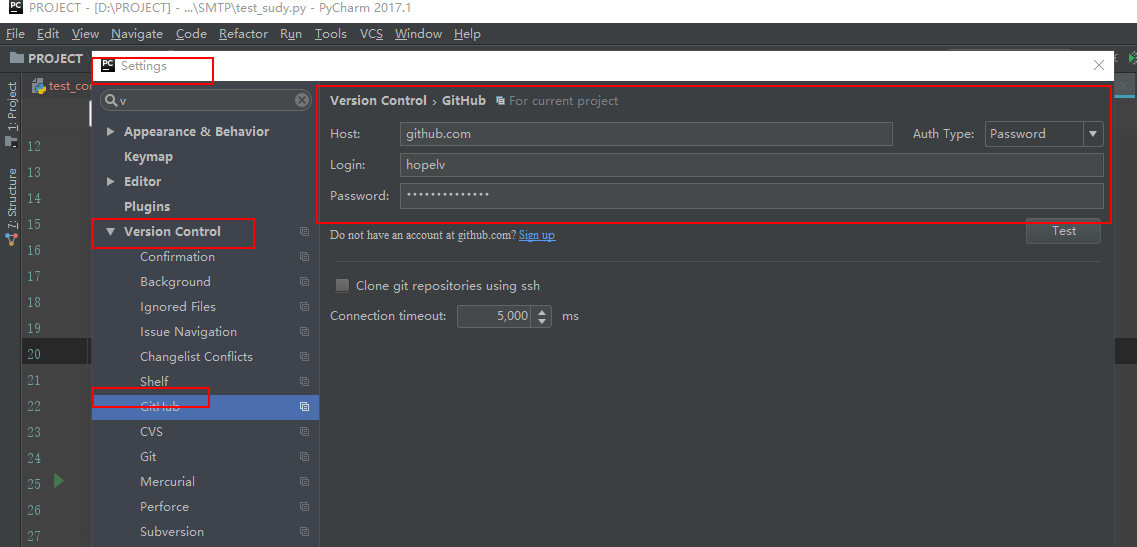Select Issue Navigation settings page

click(x=188, y=332)
